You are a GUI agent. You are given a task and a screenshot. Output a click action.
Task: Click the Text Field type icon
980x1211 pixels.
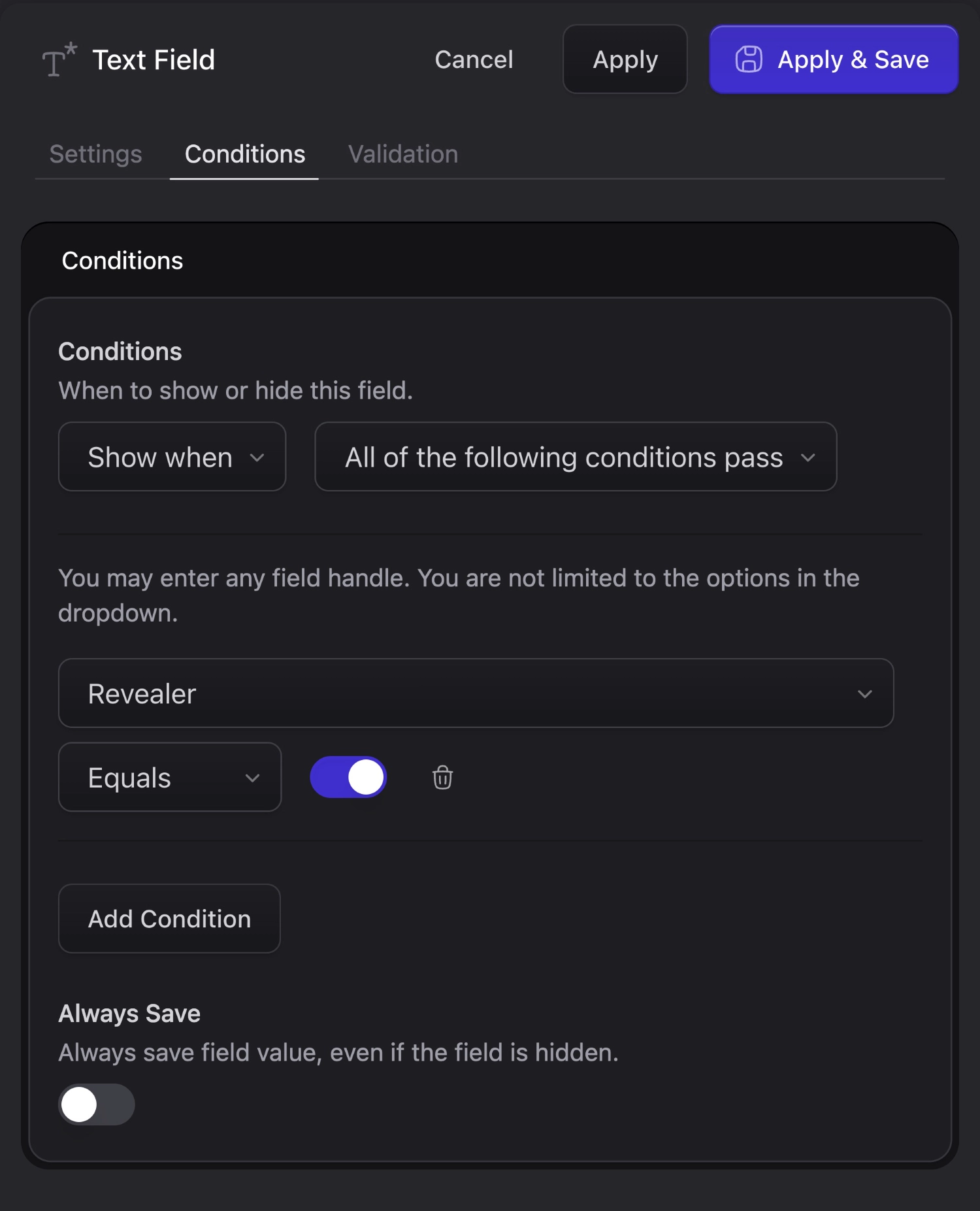click(57, 60)
